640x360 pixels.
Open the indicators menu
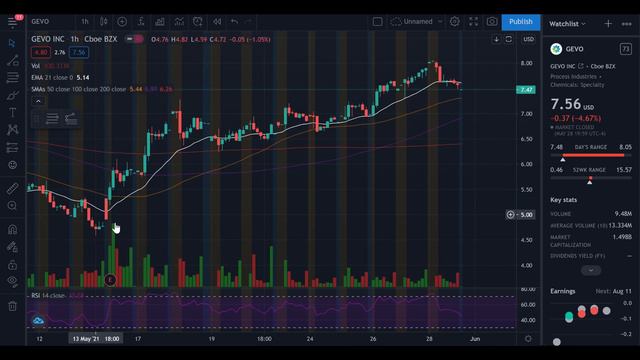point(141,22)
